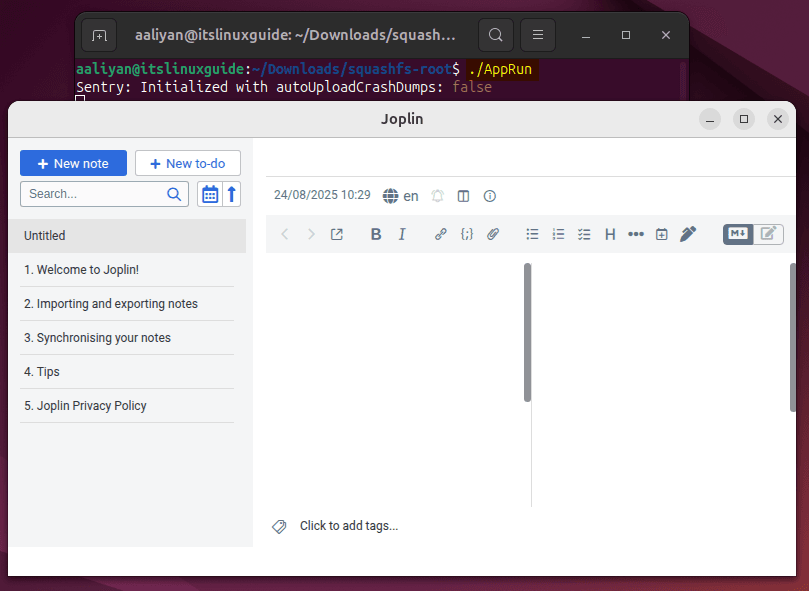Insert a heading with the H icon

(x=610, y=234)
